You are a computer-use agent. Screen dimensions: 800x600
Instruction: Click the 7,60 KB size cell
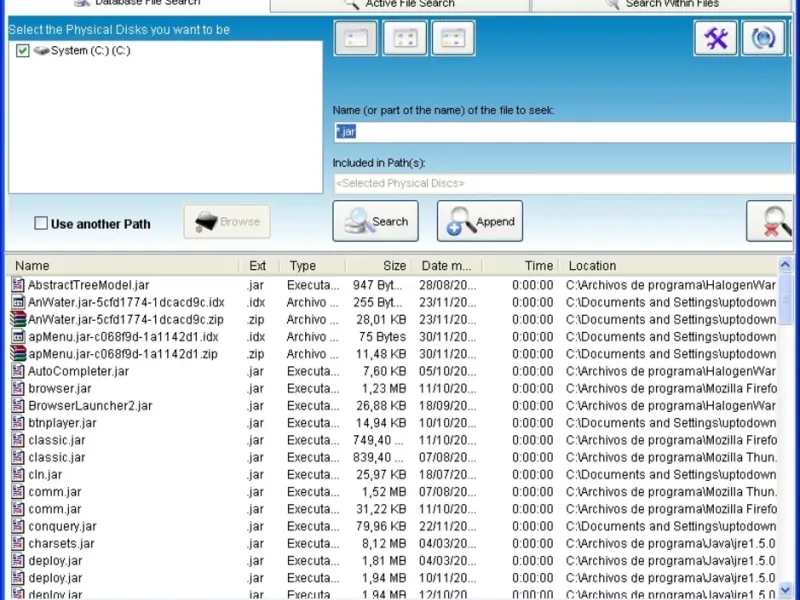pyautogui.click(x=384, y=371)
